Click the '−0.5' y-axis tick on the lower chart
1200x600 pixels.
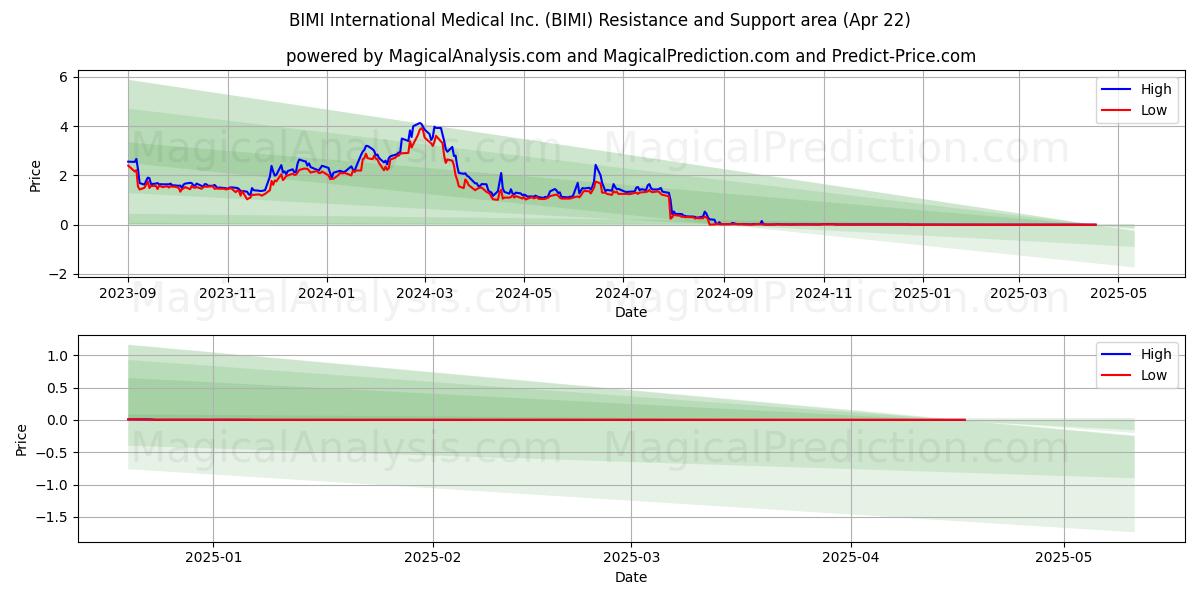50,452
